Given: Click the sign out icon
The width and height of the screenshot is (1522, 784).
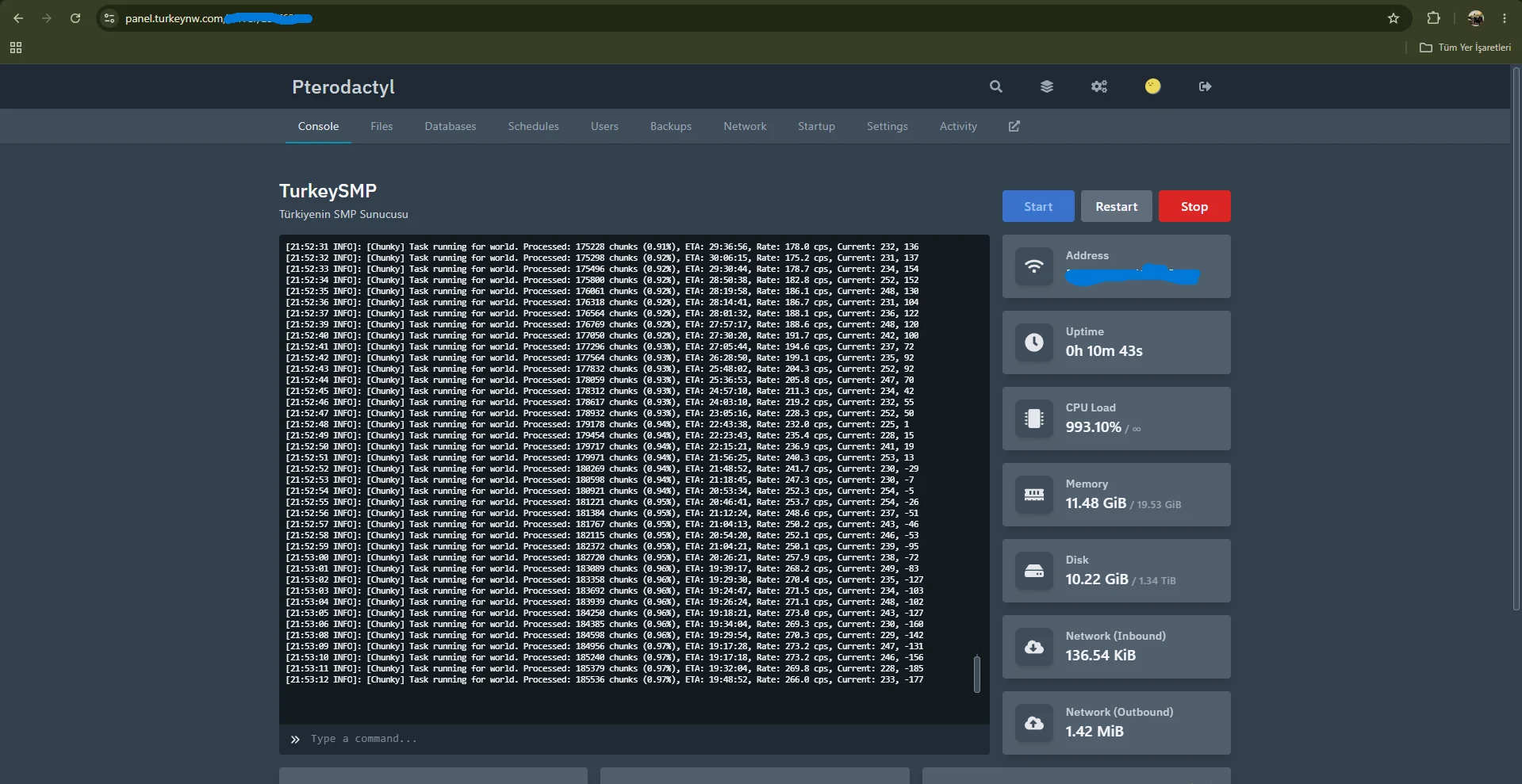Looking at the screenshot, I should click(x=1206, y=86).
